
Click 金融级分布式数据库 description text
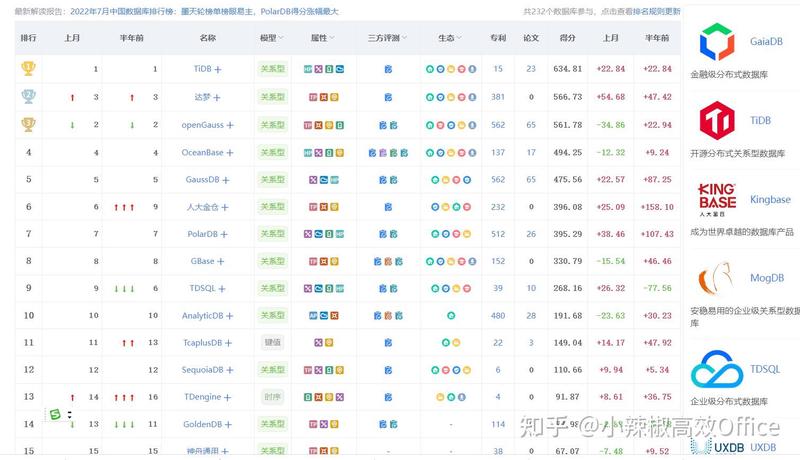click(x=729, y=75)
